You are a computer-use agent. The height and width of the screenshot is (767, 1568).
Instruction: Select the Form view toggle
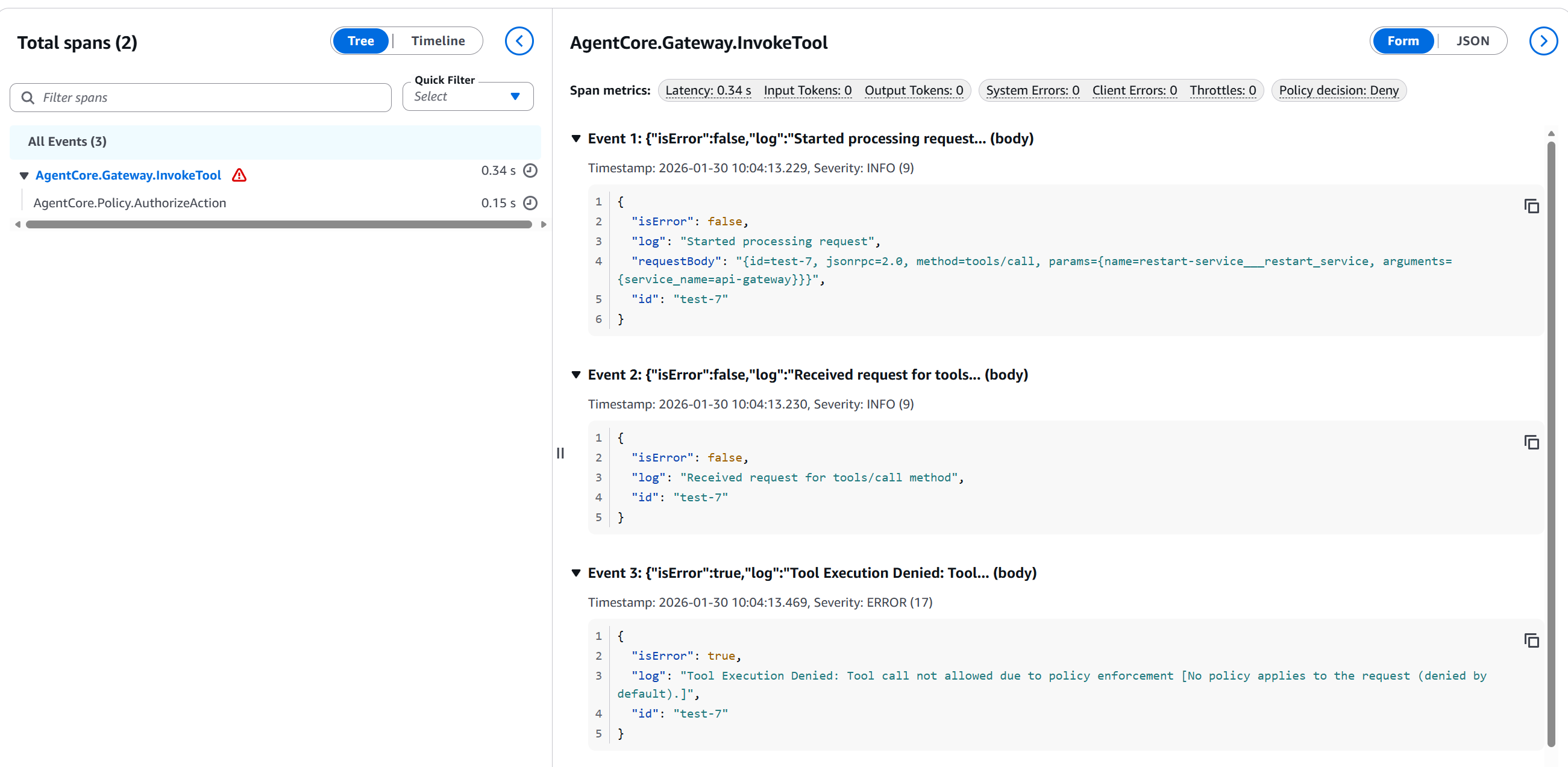[1402, 41]
